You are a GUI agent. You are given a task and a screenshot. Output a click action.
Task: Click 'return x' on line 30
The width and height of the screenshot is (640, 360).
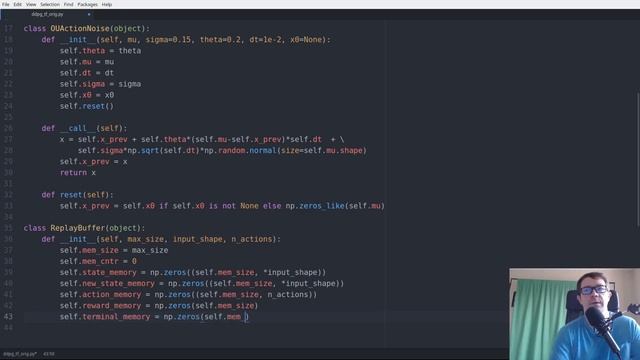tap(78, 173)
